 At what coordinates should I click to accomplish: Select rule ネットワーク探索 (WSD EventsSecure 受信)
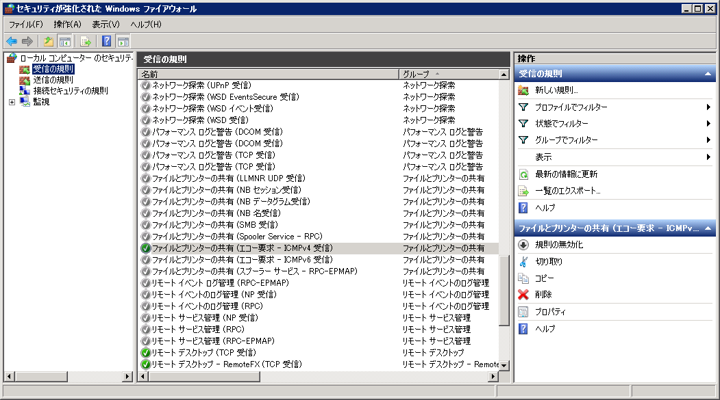tap(225, 97)
